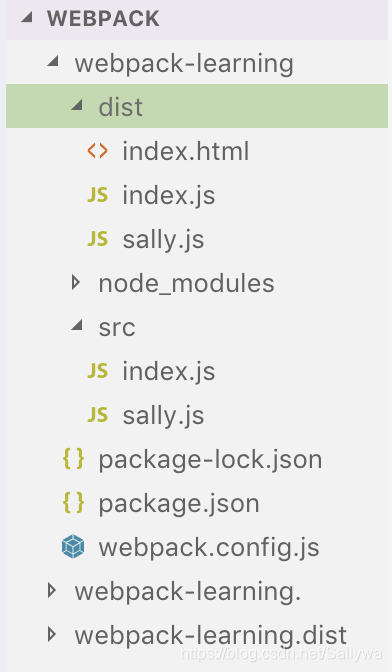
Task: Collapse the src folder arrow
Action: coord(77,326)
